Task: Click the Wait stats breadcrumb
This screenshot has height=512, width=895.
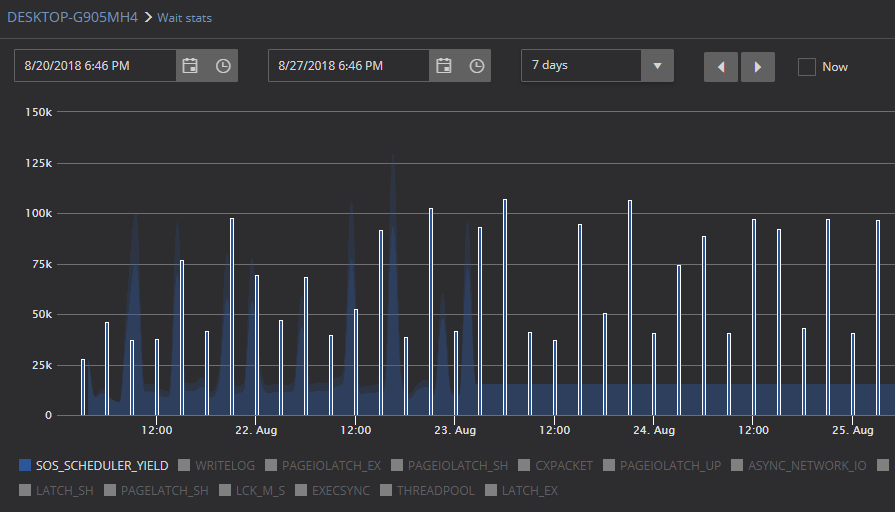Action: [x=184, y=18]
